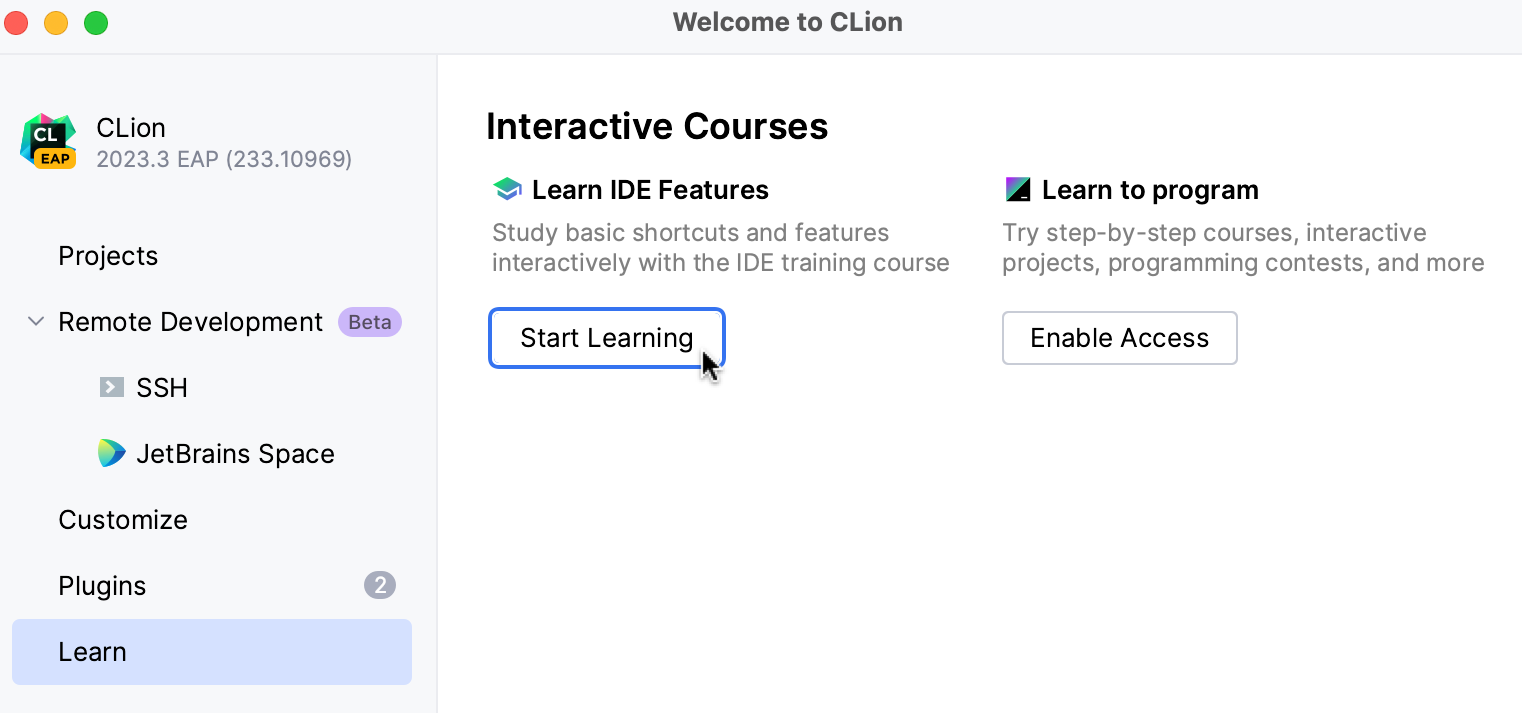Select the Learn sidebar entry

[x=93, y=651]
